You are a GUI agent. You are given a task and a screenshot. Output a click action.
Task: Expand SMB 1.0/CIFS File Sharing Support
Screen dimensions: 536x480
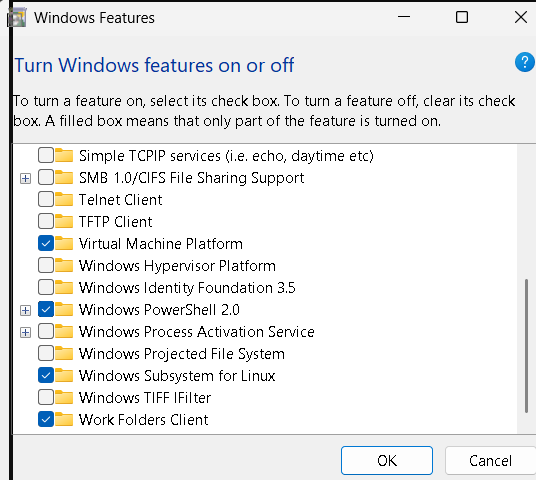point(25,178)
